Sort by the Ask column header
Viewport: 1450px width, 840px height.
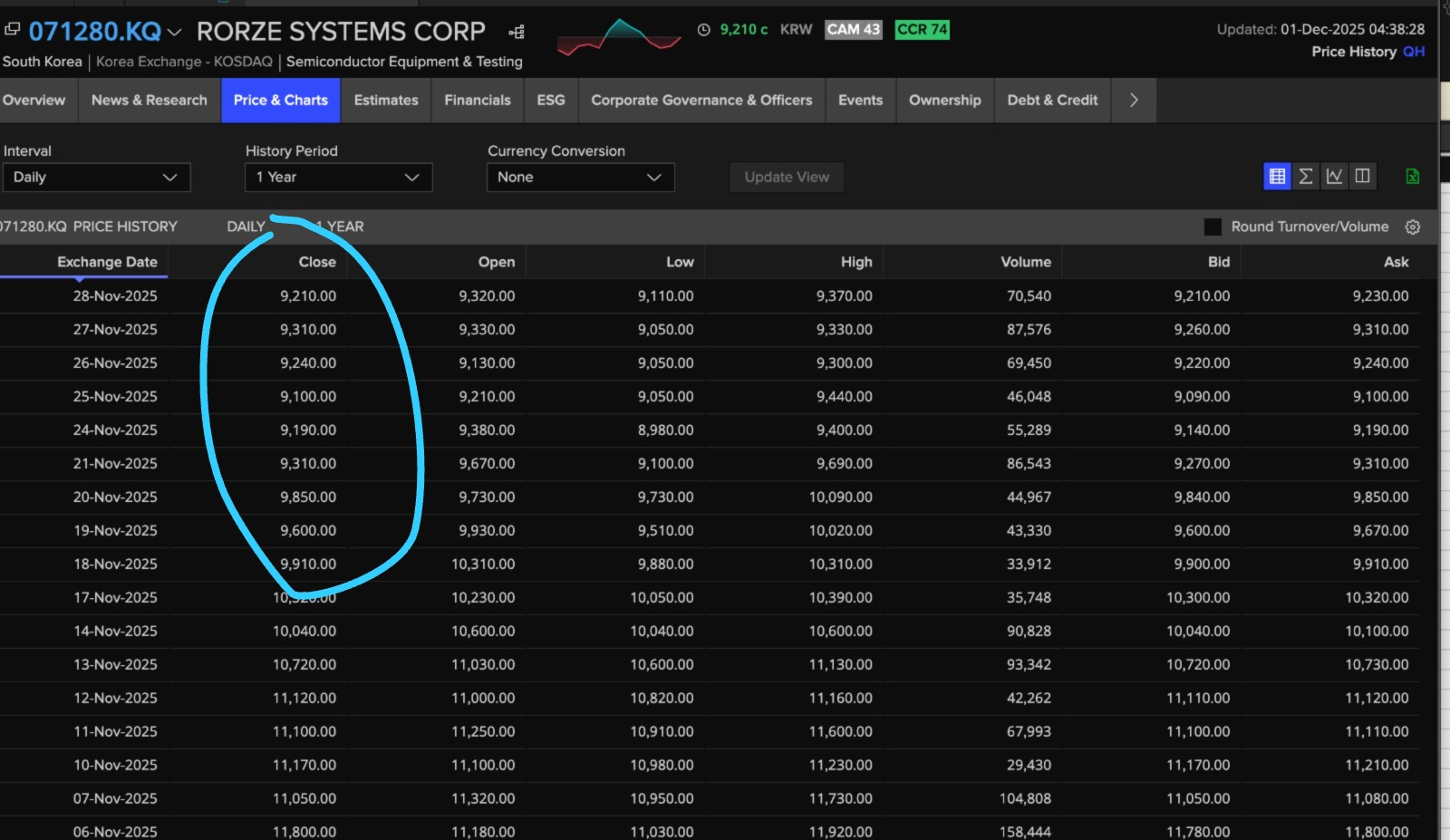pos(1397,262)
